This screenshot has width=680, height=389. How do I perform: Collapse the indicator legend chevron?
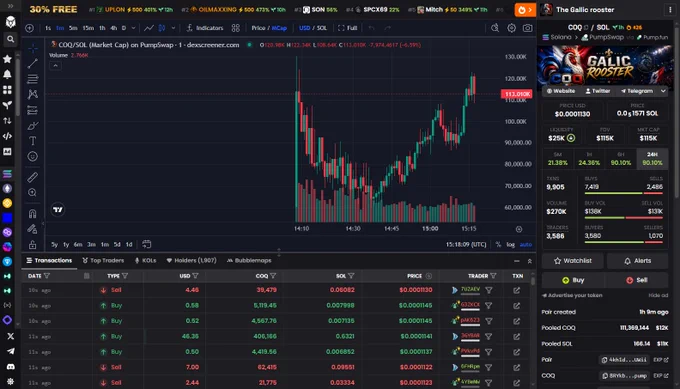55,66
